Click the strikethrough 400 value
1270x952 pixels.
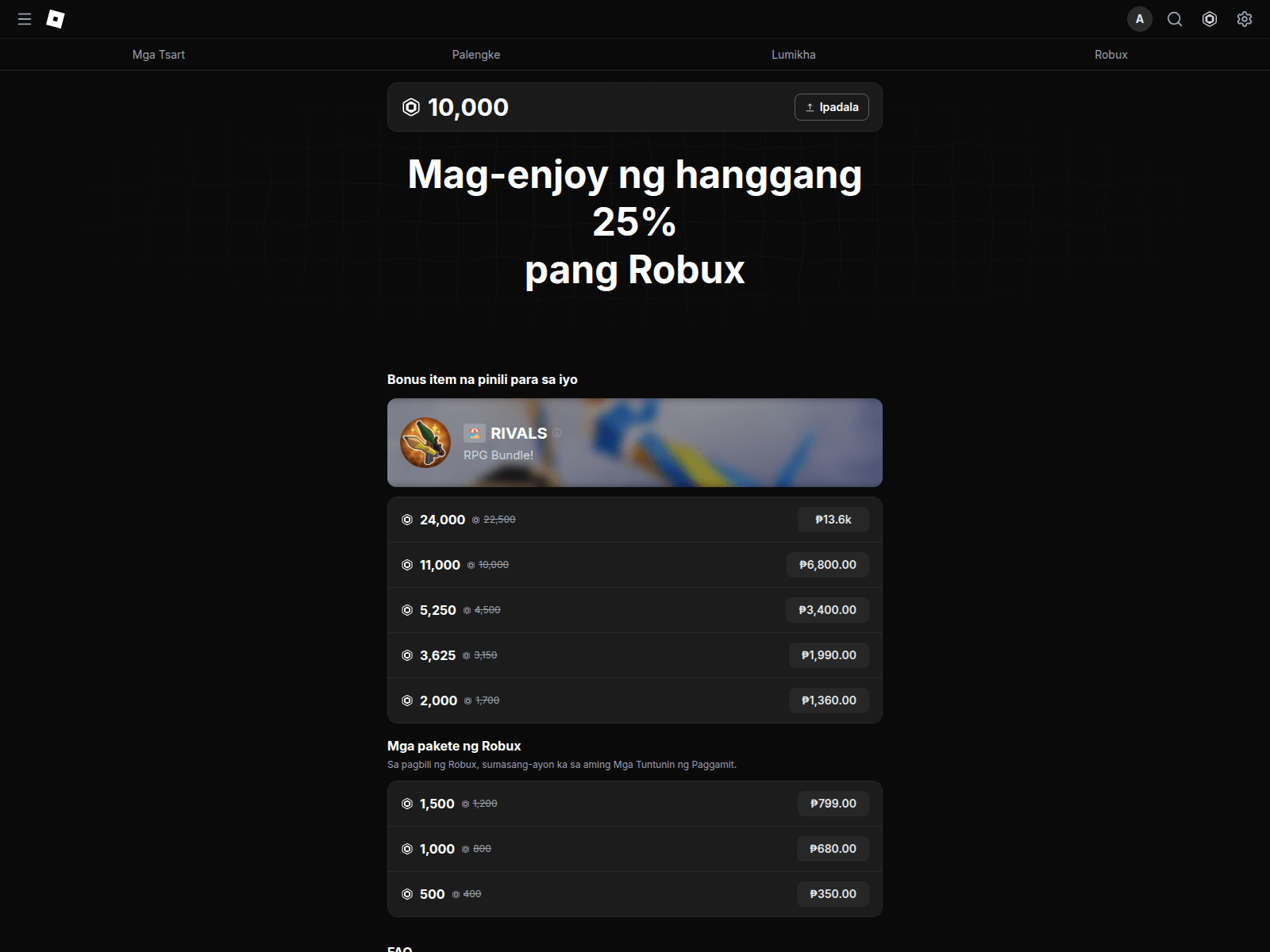472,894
